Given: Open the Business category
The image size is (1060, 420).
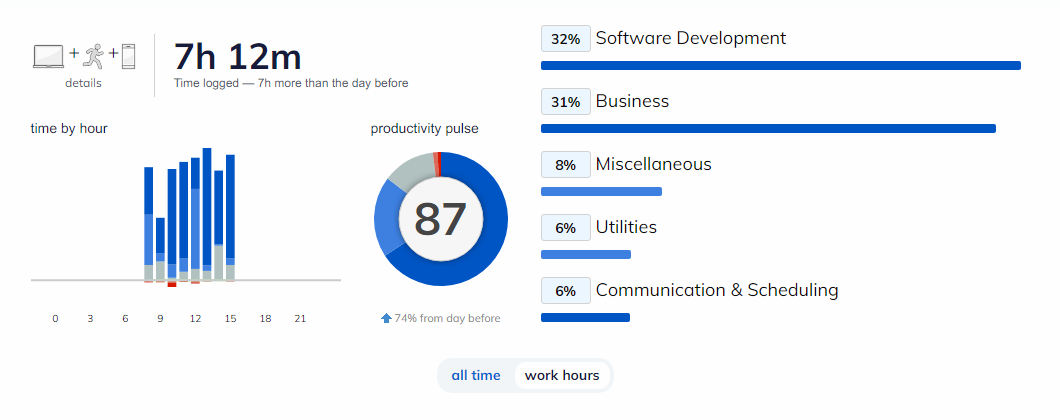Looking at the screenshot, I should (x=632, y=101).
